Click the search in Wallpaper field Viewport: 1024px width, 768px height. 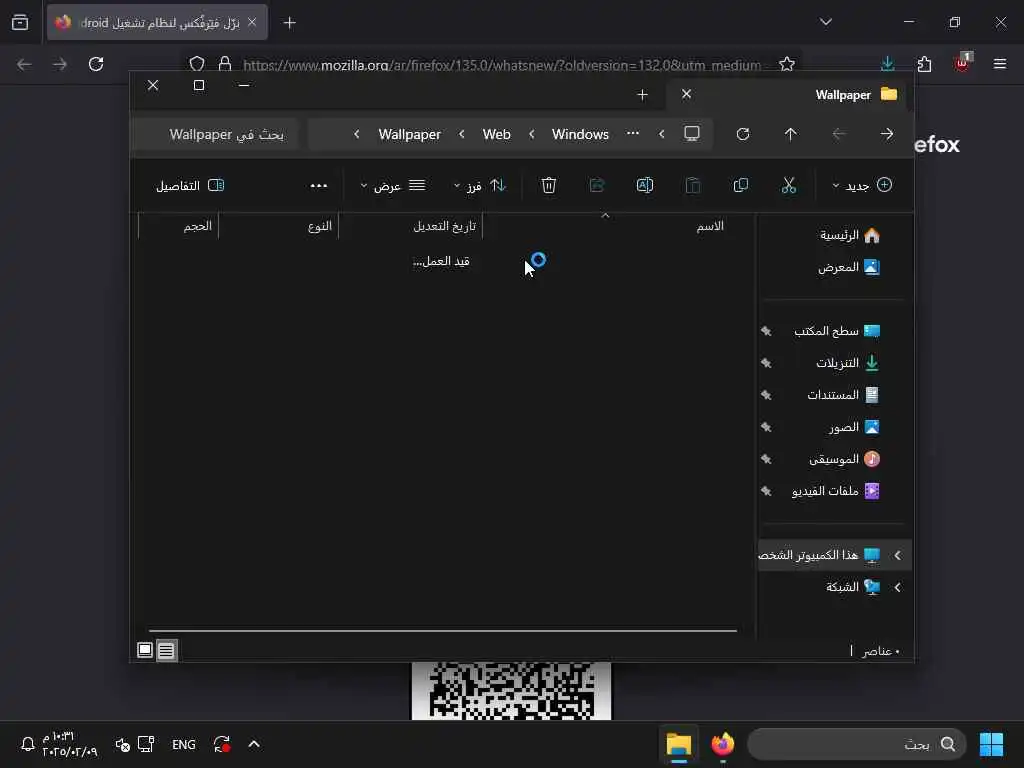point(216,134)
